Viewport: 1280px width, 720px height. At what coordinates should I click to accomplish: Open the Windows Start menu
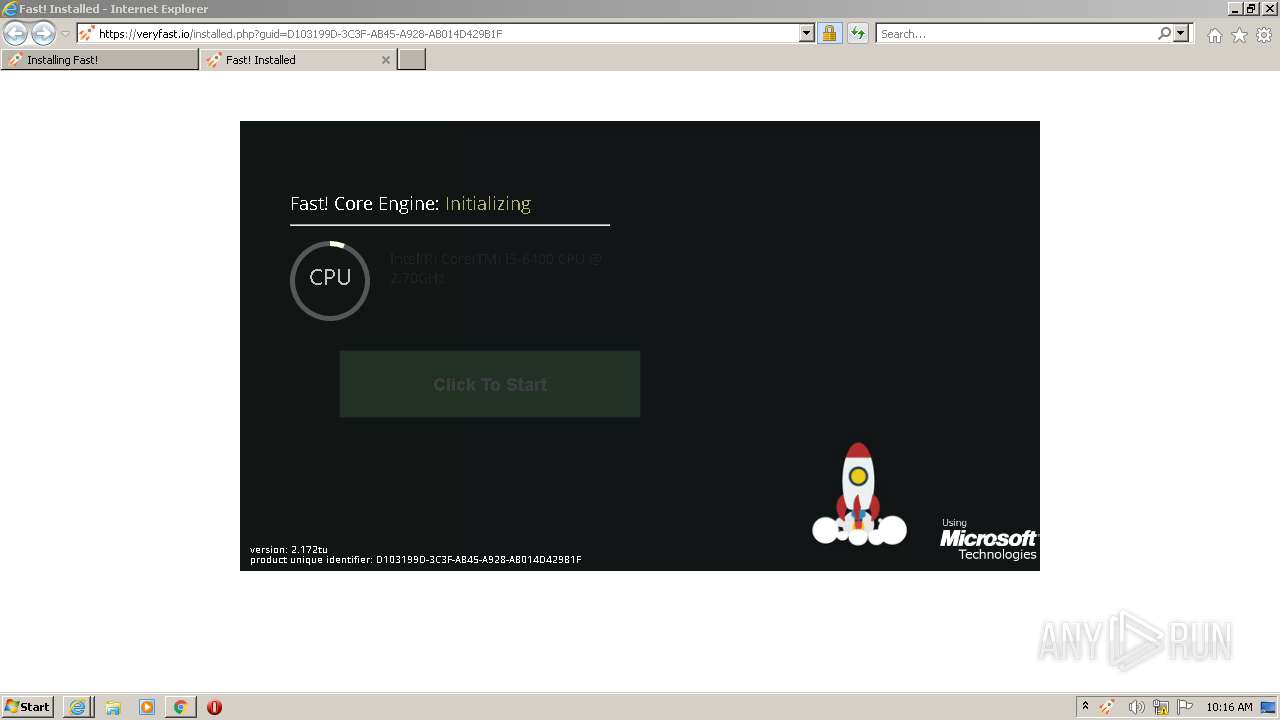tap(28, 707)
